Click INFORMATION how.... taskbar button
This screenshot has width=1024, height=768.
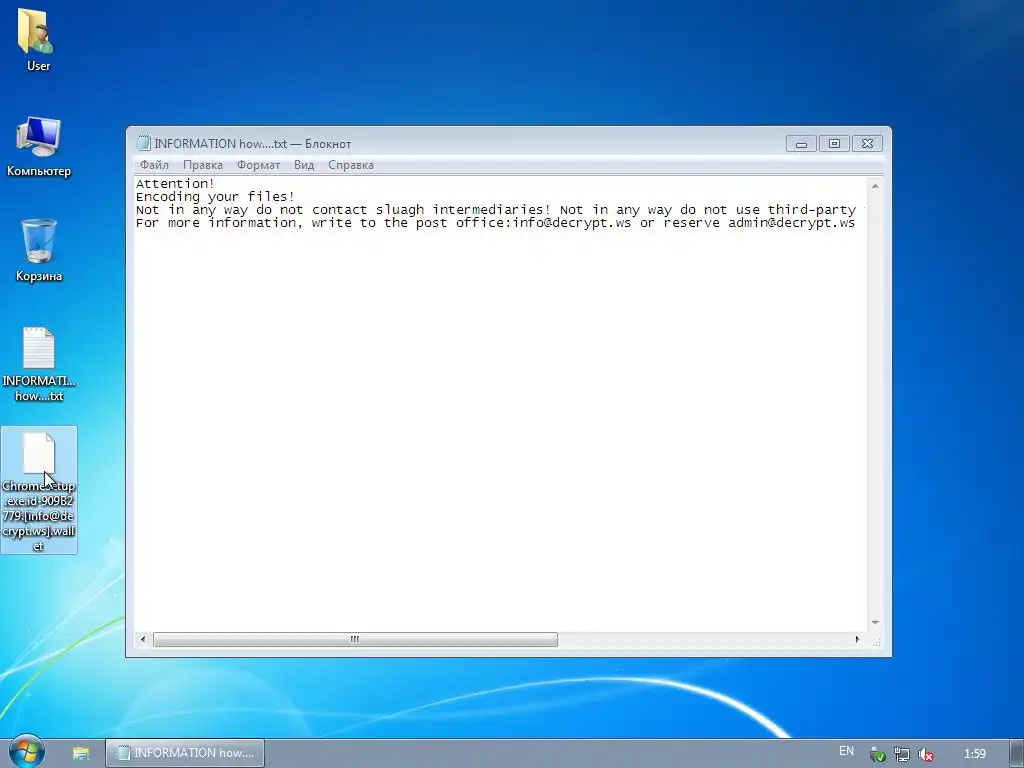point(185,753)
